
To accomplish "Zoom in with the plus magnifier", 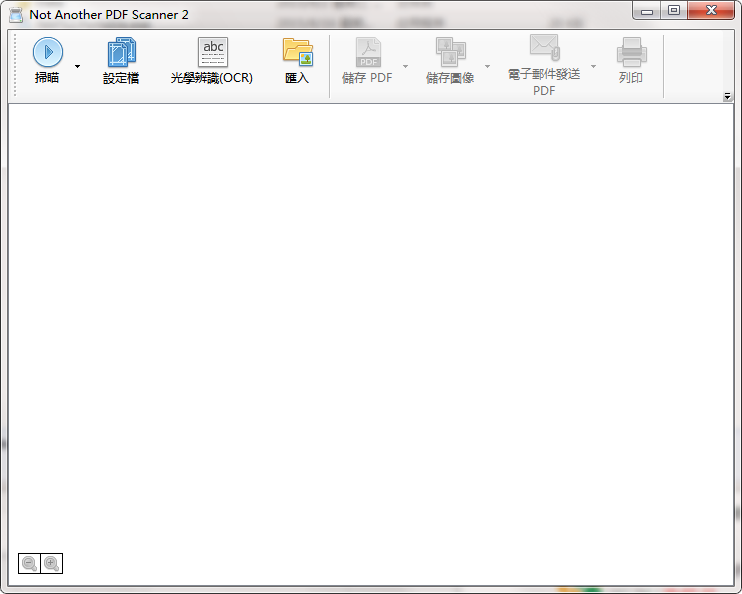I will click(52, 563).
